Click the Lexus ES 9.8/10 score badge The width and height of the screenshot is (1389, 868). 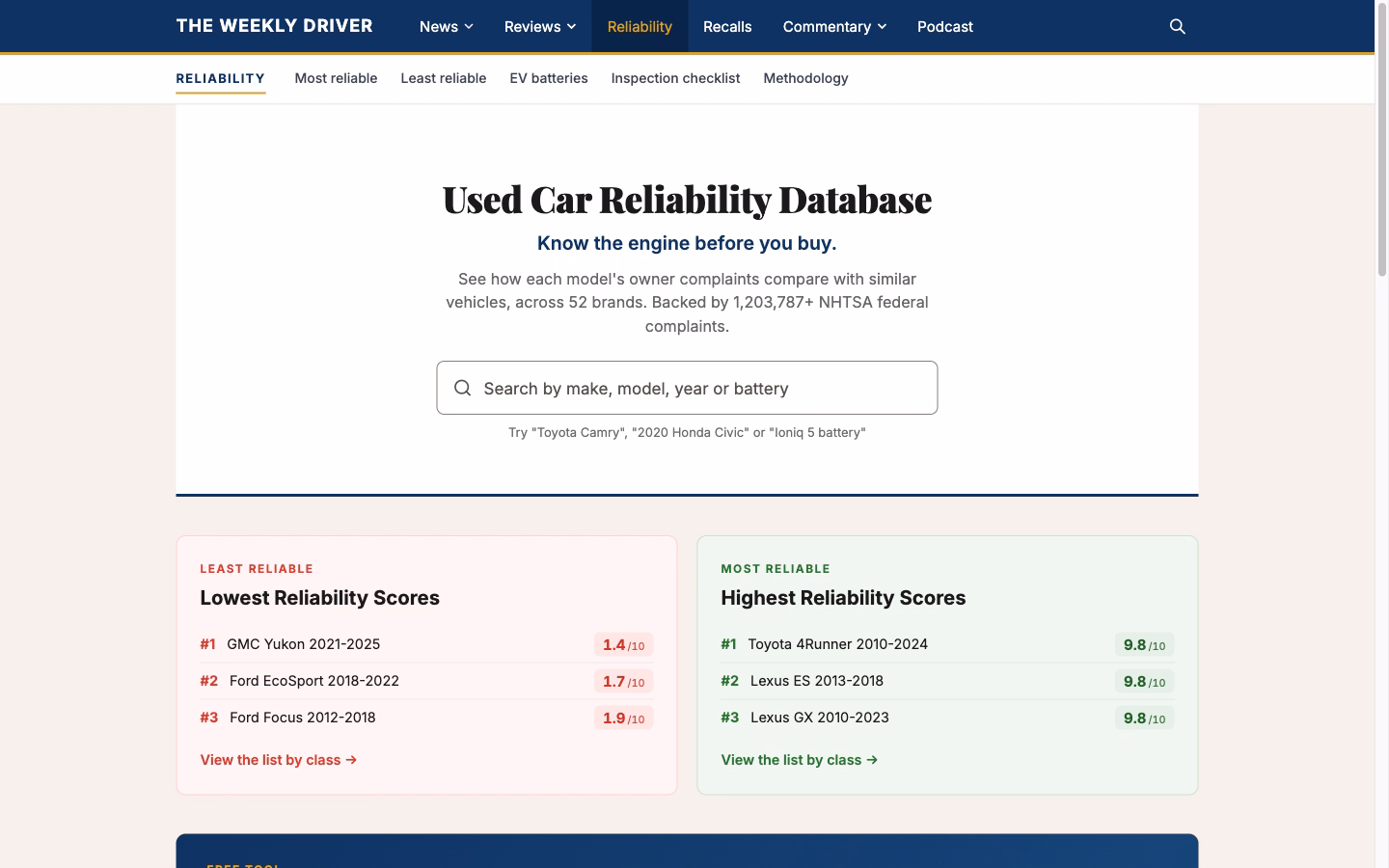click(1144, 682)
